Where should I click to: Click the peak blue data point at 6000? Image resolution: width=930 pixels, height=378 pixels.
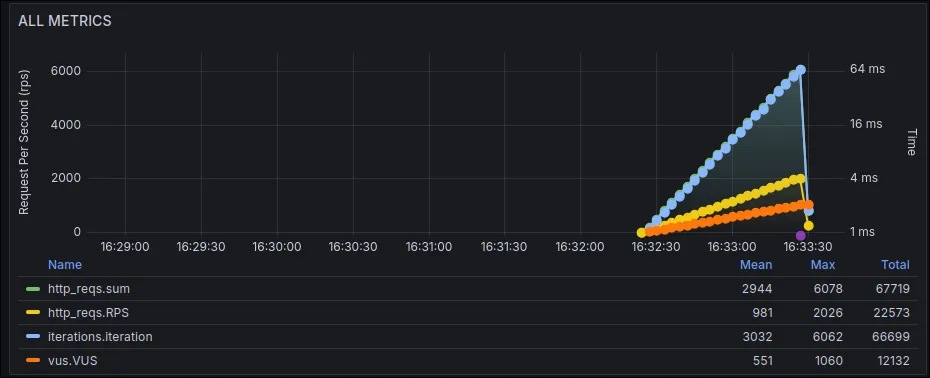point(801,70)
